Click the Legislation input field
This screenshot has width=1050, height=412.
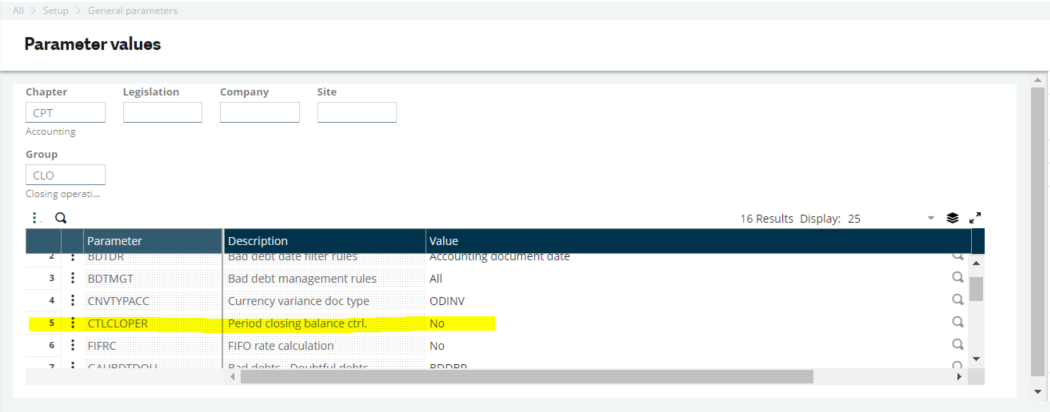(x=162, y=113)
